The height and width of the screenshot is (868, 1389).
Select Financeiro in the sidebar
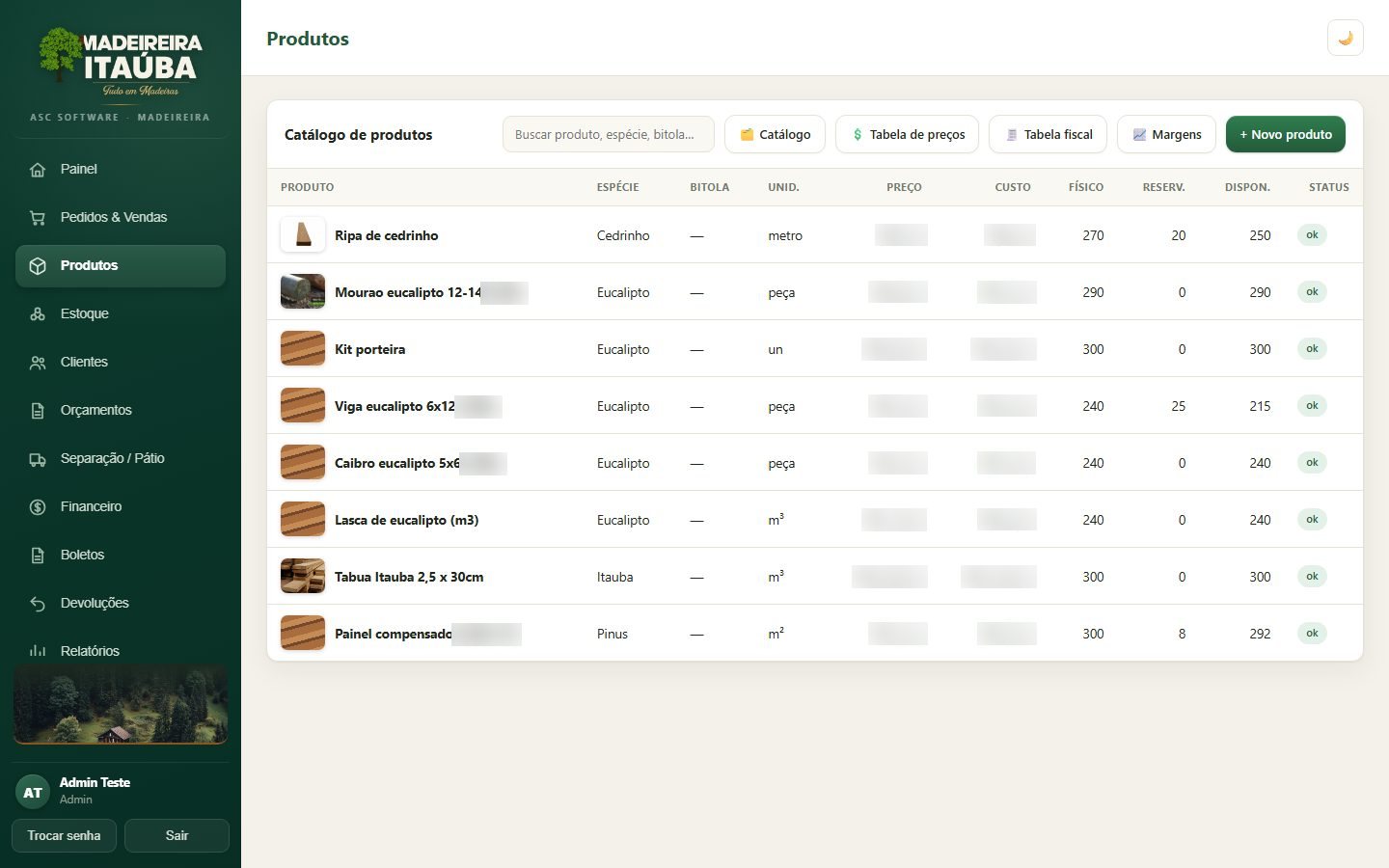[121, 507]
